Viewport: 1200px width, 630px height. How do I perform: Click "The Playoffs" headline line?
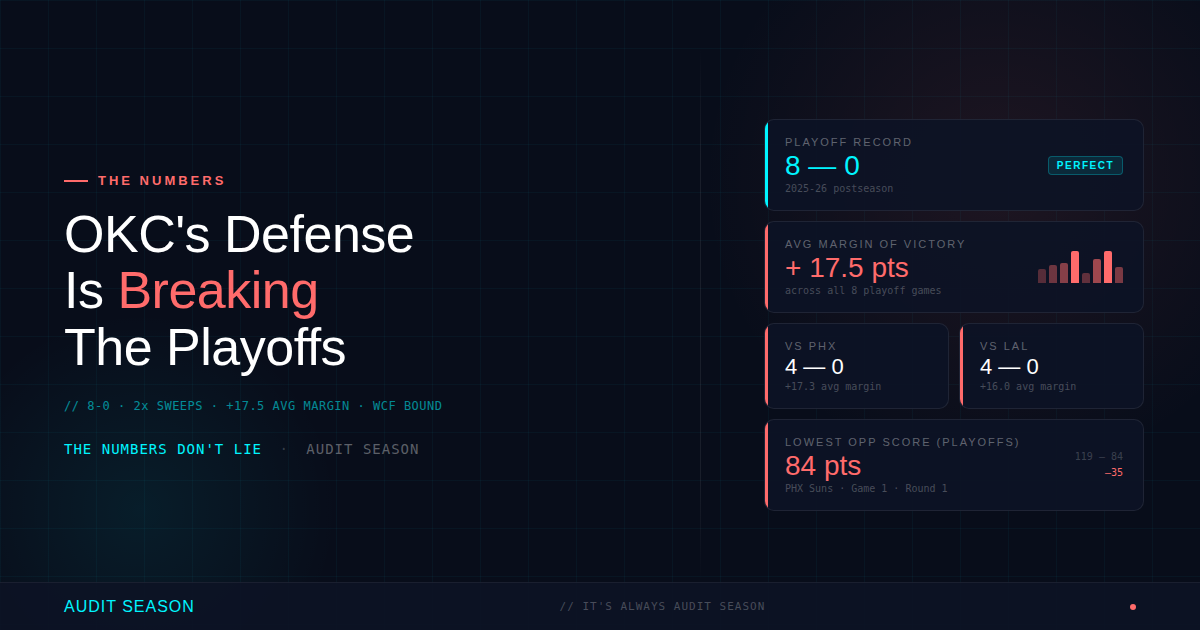coord(205,348)
